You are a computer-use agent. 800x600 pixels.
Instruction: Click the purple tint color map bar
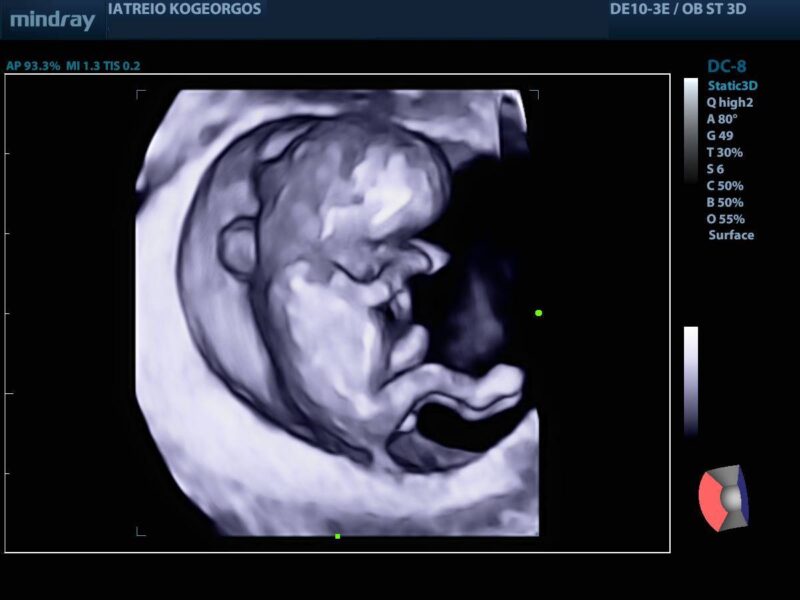click(691, 381)
